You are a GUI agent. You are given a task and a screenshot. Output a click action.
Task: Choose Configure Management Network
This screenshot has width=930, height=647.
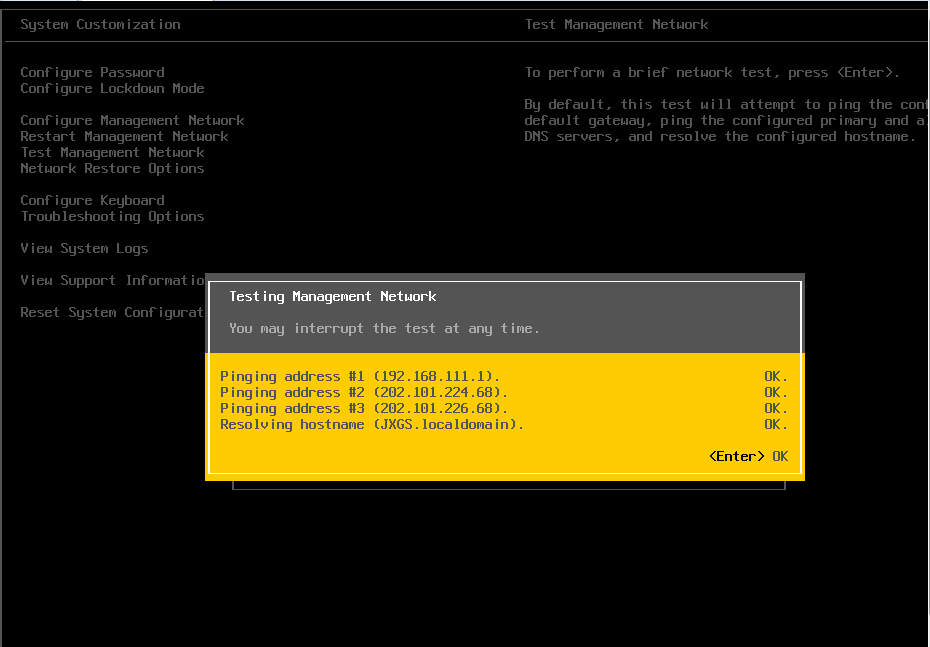point(132,120)
